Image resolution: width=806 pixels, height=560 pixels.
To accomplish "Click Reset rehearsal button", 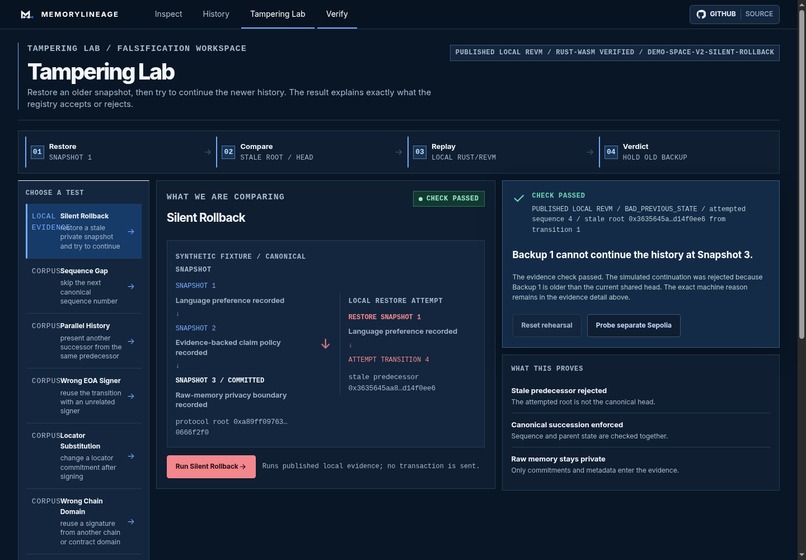I will click(546, 326).
